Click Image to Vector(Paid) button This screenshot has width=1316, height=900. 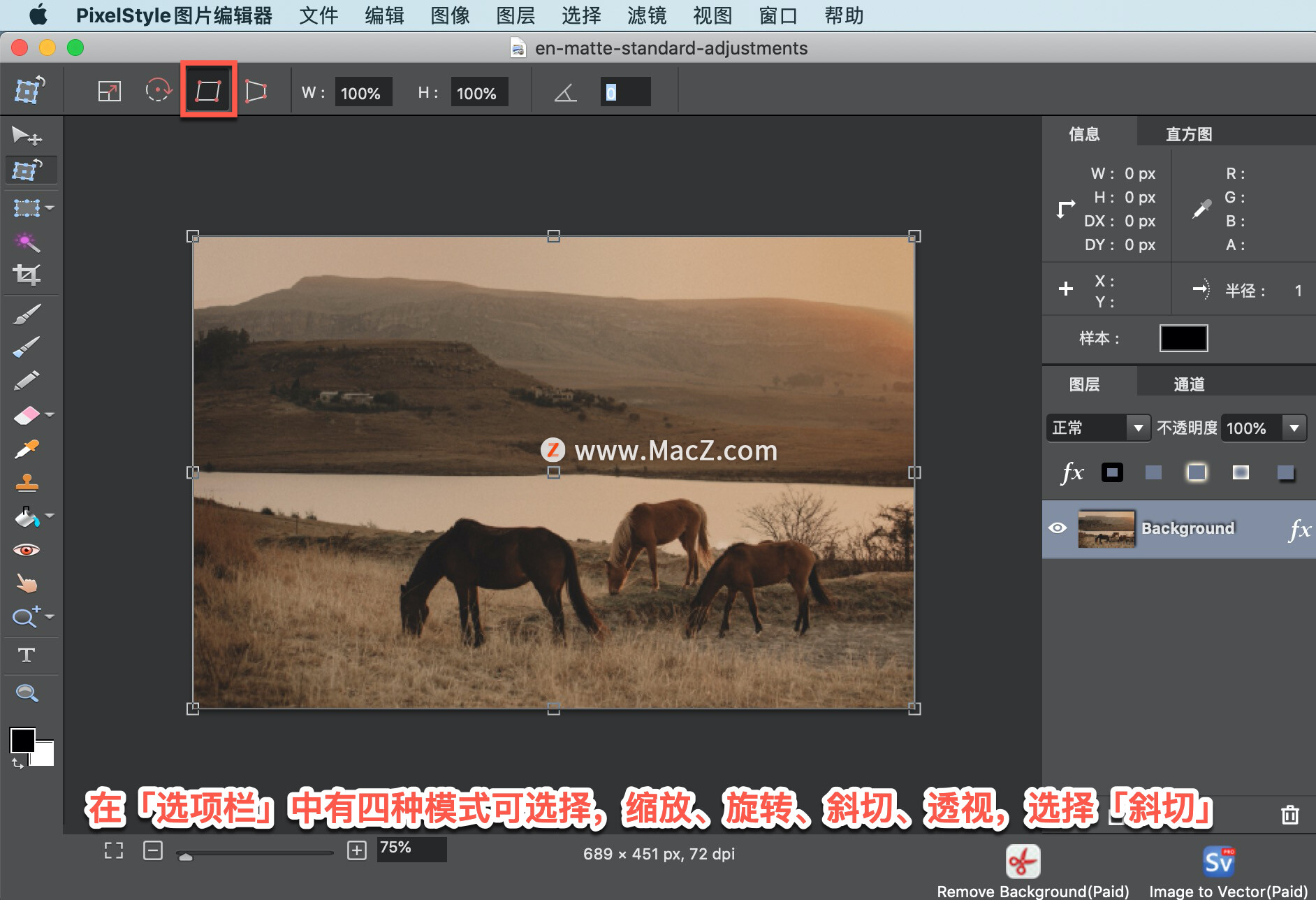[x=1218, y=862]
